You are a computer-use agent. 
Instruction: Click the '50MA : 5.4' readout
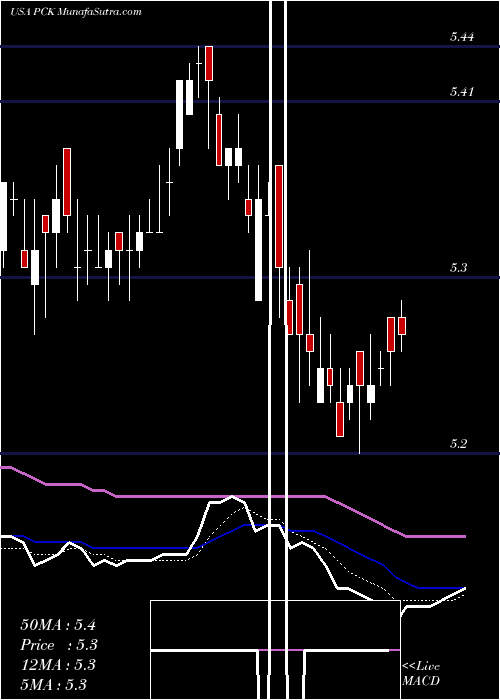[x=58, y=624]
